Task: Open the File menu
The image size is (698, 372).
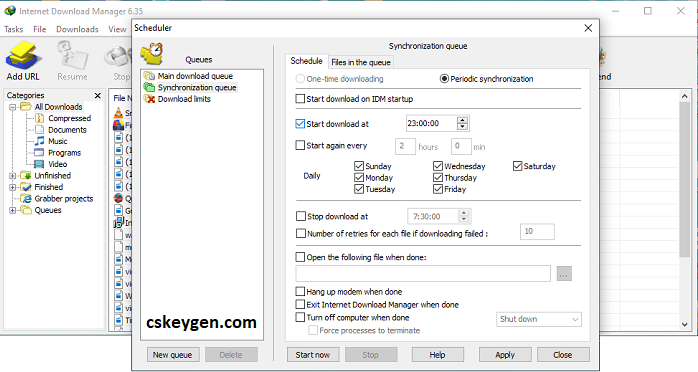Action: click(x=40, y=29)
